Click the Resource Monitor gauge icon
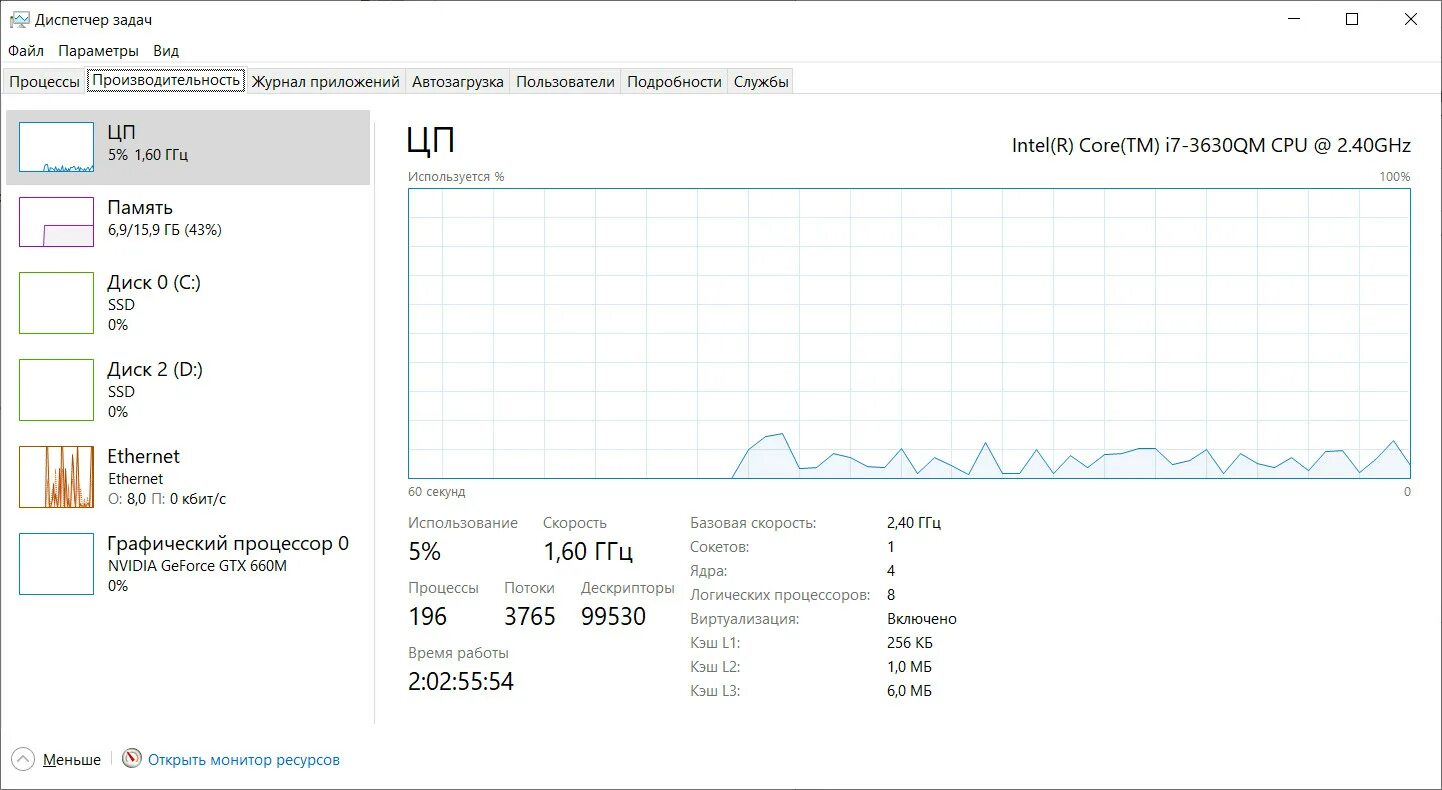Image resolution: width=1442 pixels, height=790 pixels. coord(132,759)
